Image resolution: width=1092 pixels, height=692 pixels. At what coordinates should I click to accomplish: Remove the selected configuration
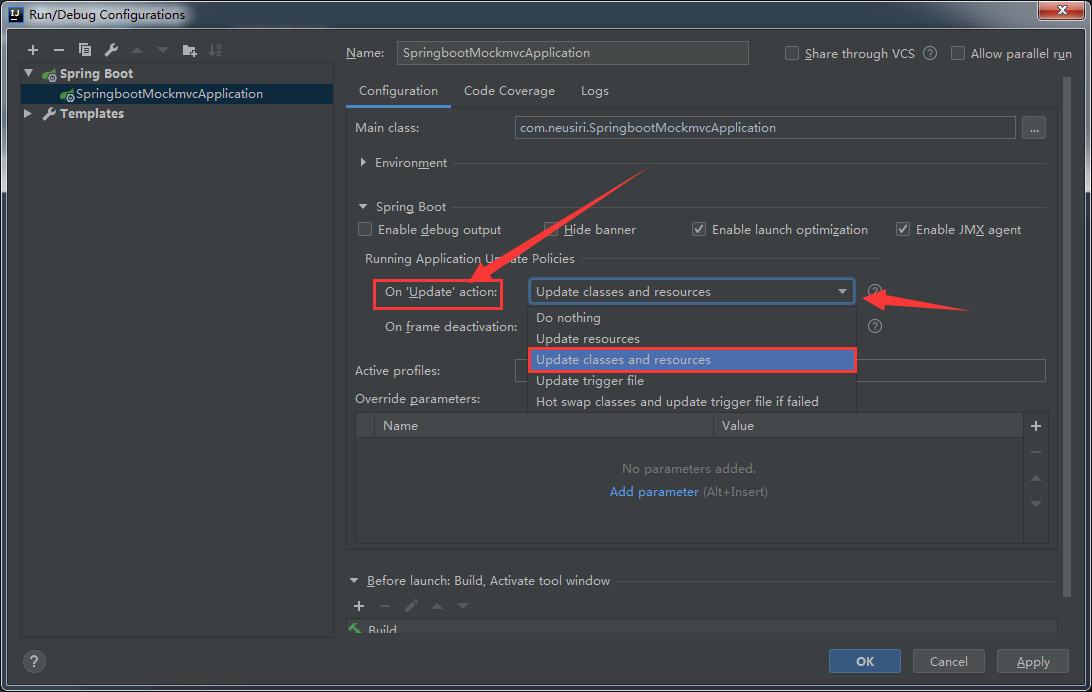58,50
